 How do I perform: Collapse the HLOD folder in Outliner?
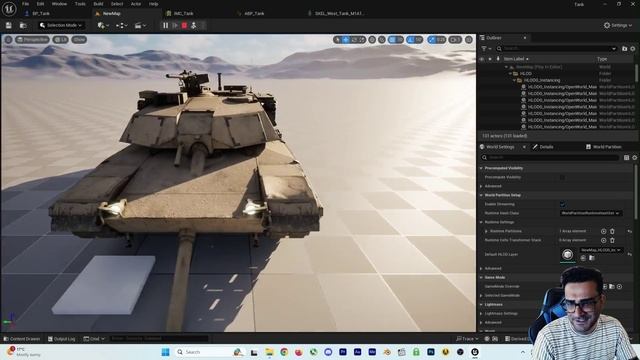[x=510, y=73]
